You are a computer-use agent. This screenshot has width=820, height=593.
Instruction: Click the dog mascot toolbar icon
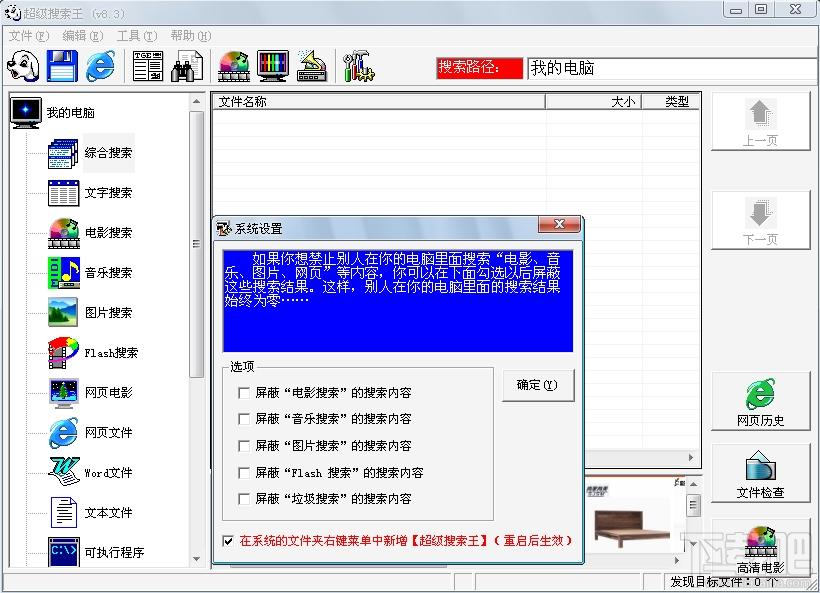tap(23, 66)
